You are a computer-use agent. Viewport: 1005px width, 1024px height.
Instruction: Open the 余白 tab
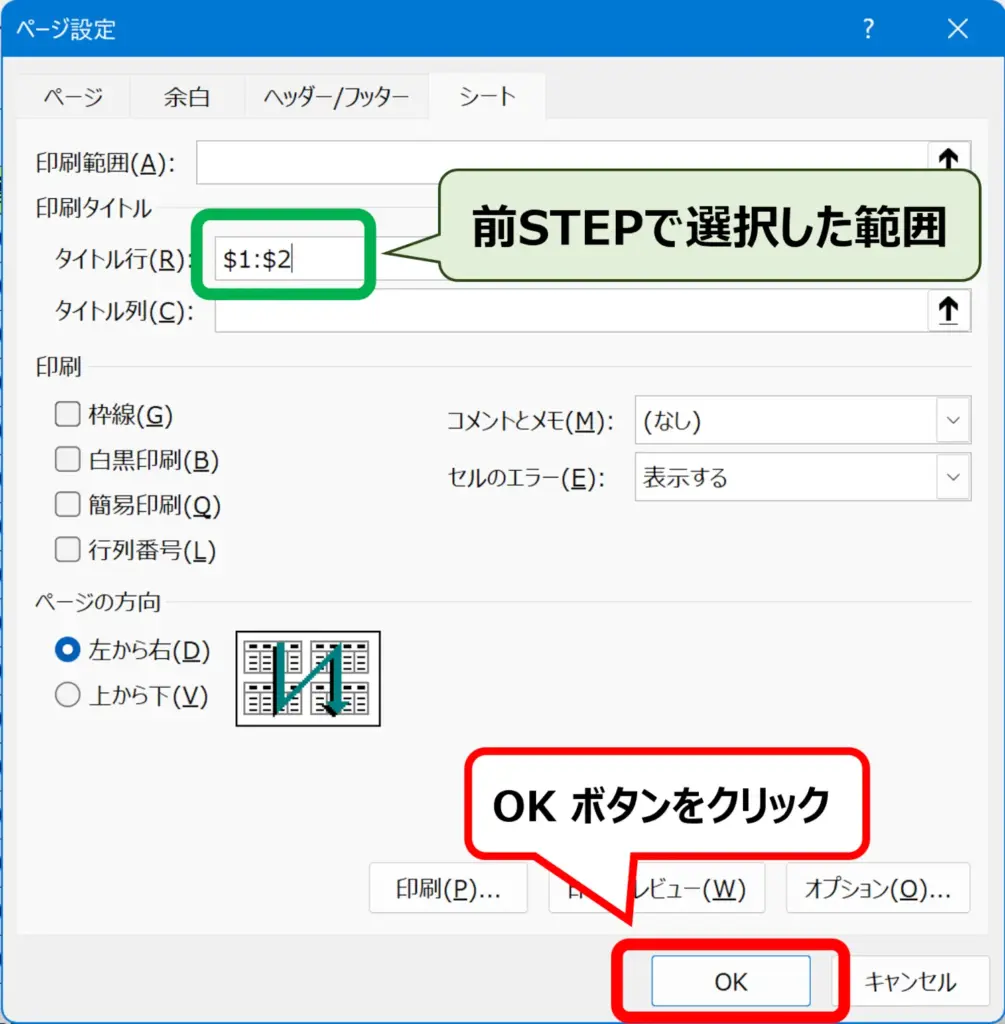pyautogui.click(x=187, y=97)
